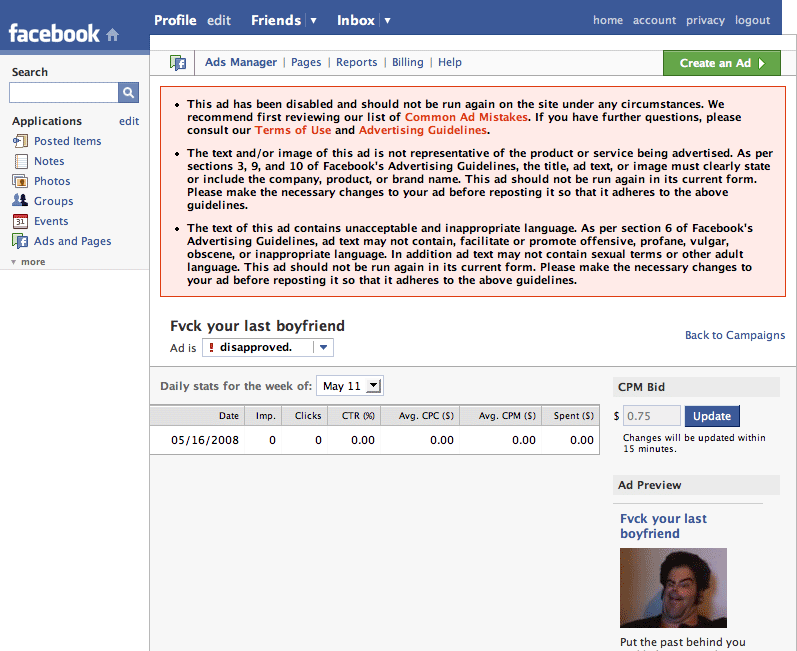
Task: Click edit next to Profile
Action: click(x=219, y=20)
